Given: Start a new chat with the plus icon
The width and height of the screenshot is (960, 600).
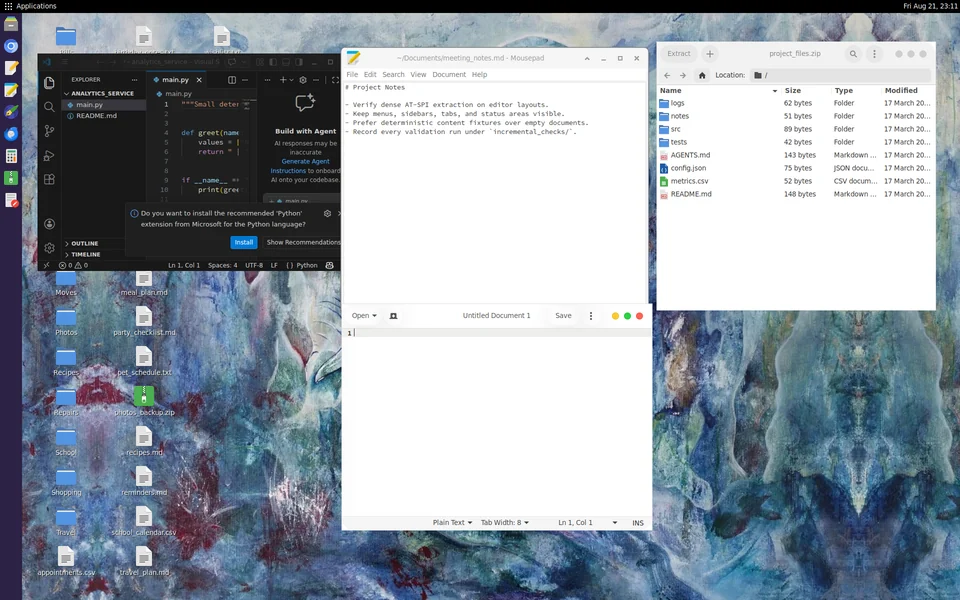Looking at the screenshot, I should coord(283,80).
